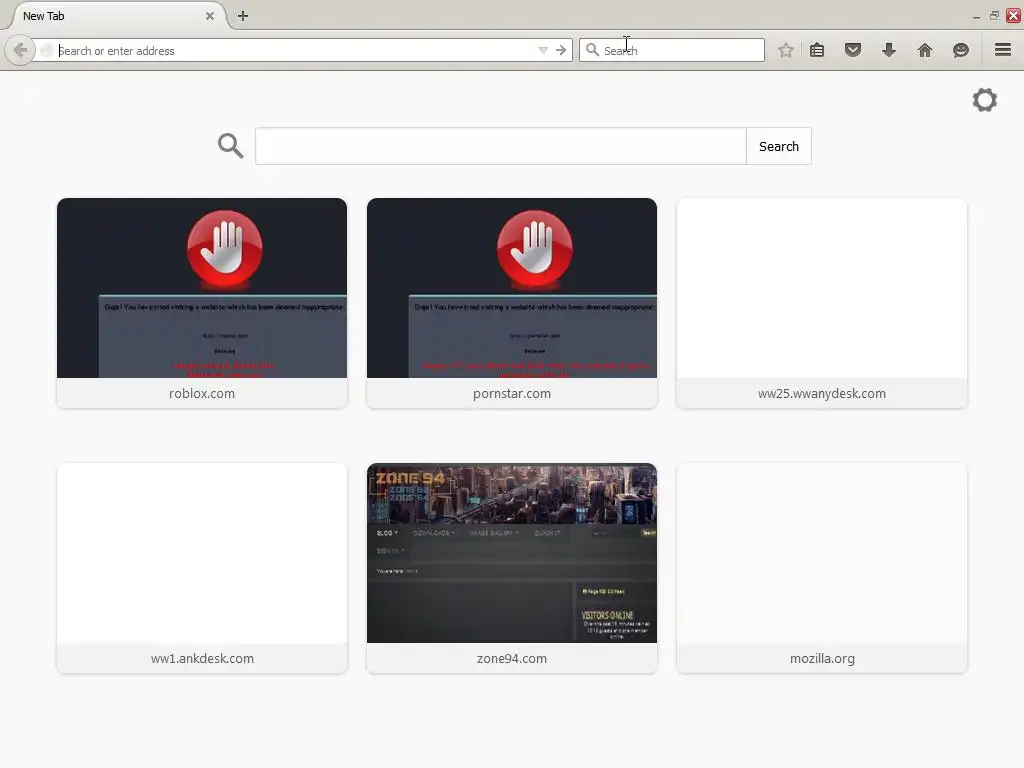Open the zone94.com tile thumbnail
The height and width of the screenshot is (768, 1024).
point(512,553)
